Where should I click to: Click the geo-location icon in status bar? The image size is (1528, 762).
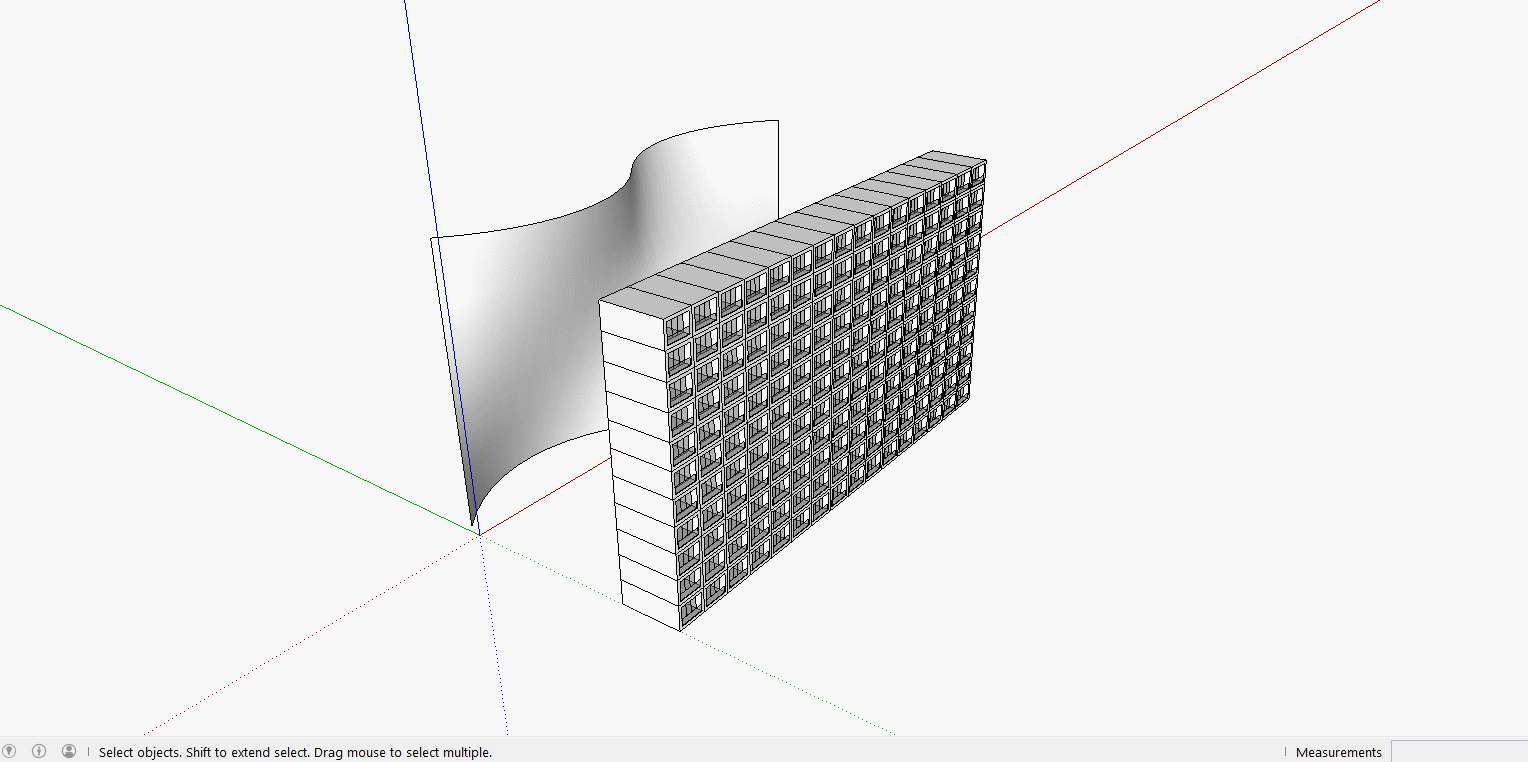tap(10, 751)
